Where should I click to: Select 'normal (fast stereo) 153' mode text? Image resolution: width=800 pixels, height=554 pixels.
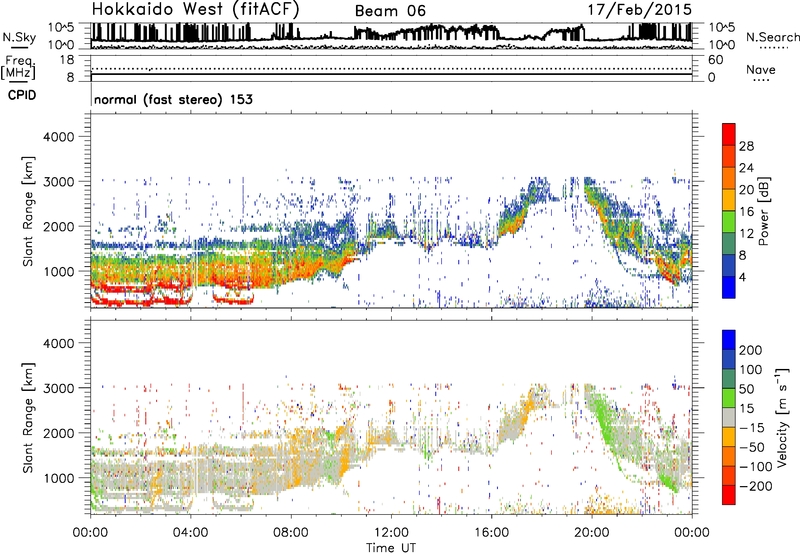(x=173, y=99)
